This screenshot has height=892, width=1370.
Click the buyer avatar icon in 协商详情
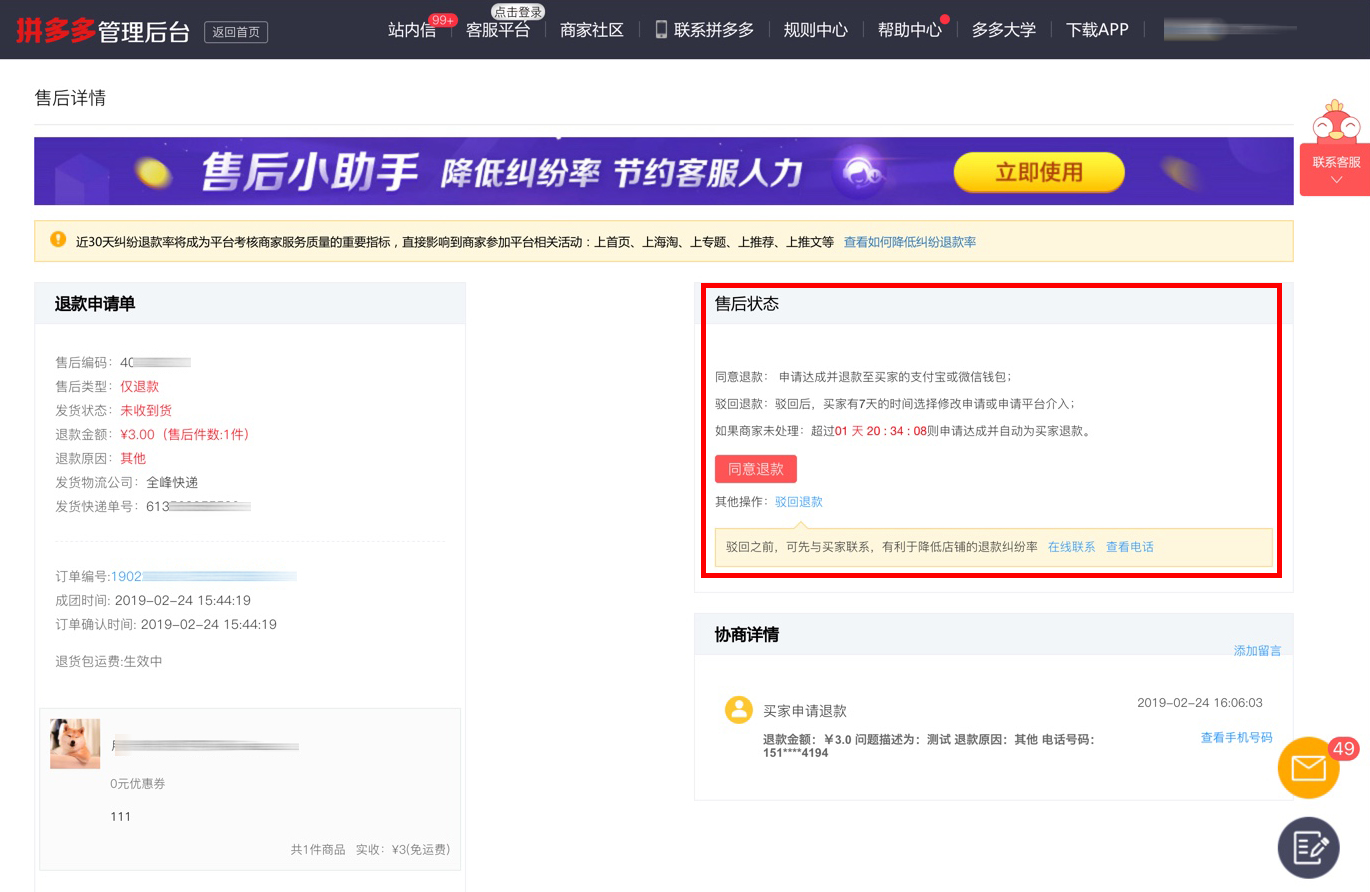coord(739,710)
